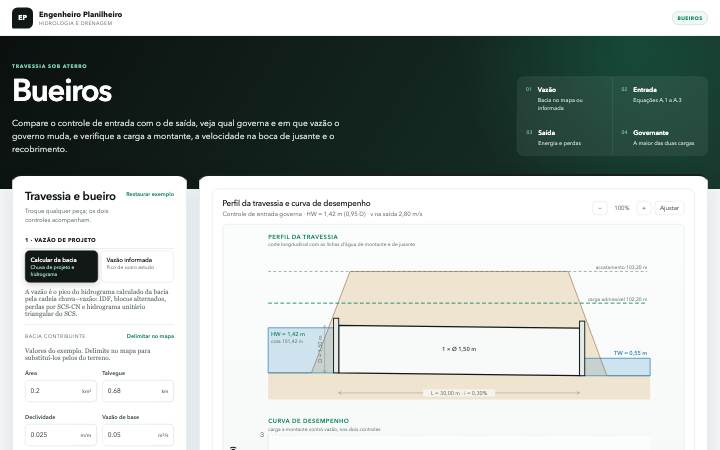Jump to step 01 Vazão
This screenshot has width=720, height=450.
coord(564,98)
